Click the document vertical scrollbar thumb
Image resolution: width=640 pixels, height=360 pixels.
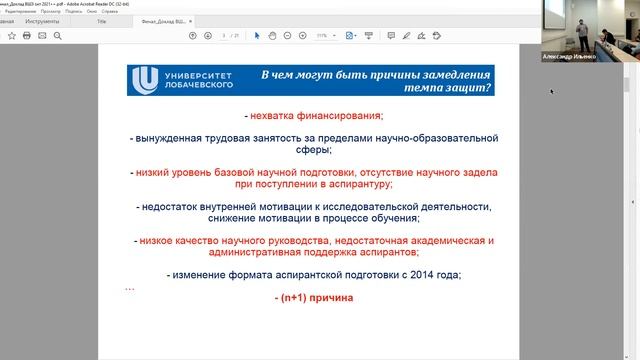627,84
